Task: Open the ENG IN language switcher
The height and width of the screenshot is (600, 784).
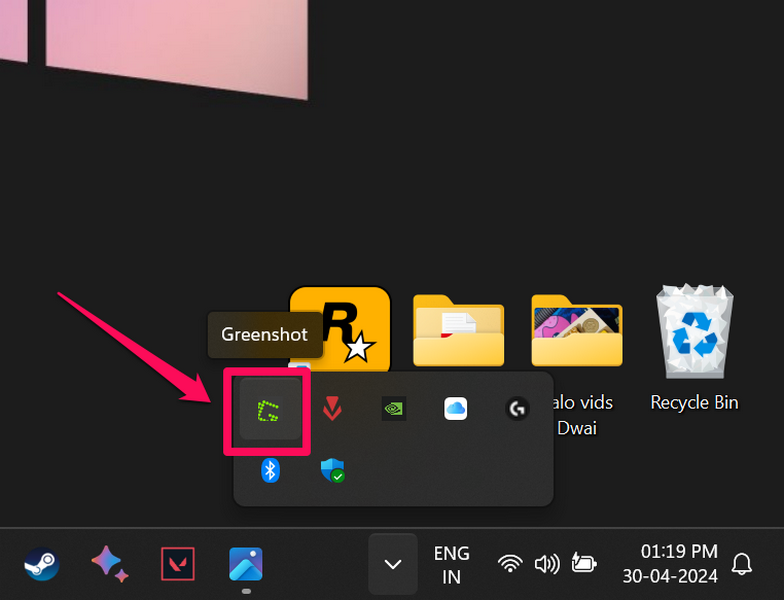Action: (452, 564)
